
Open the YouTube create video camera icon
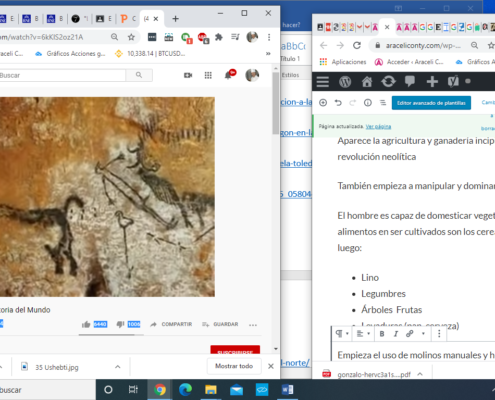(x=188, y=75)
